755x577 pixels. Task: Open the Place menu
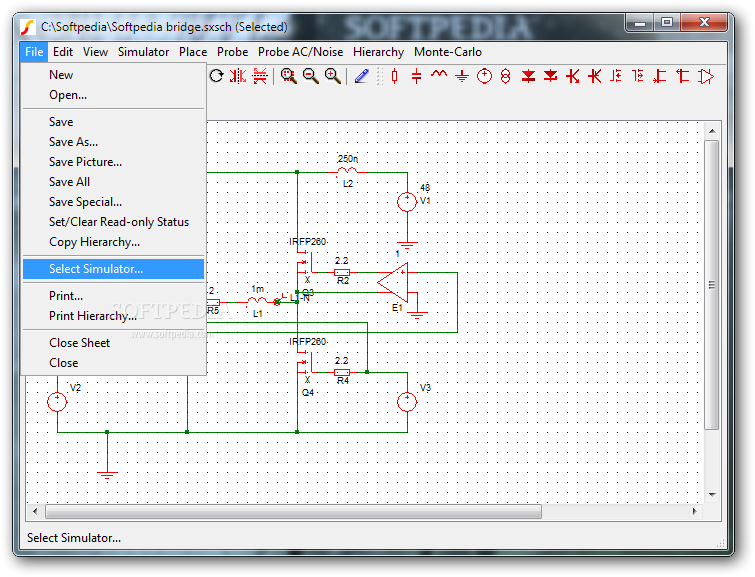[x=193, y=52]
